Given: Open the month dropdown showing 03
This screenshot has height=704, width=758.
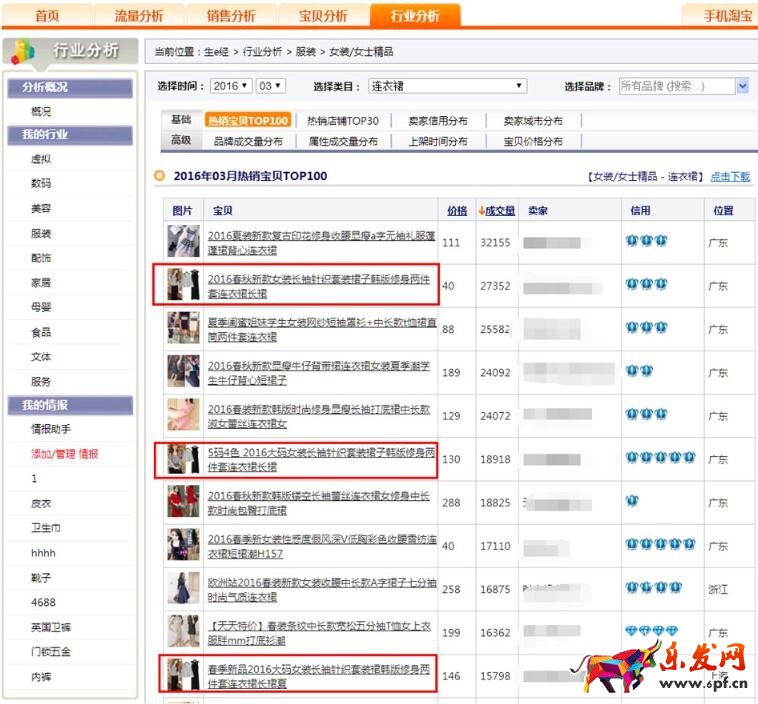Looking at the screenshot, I should 271,86.
